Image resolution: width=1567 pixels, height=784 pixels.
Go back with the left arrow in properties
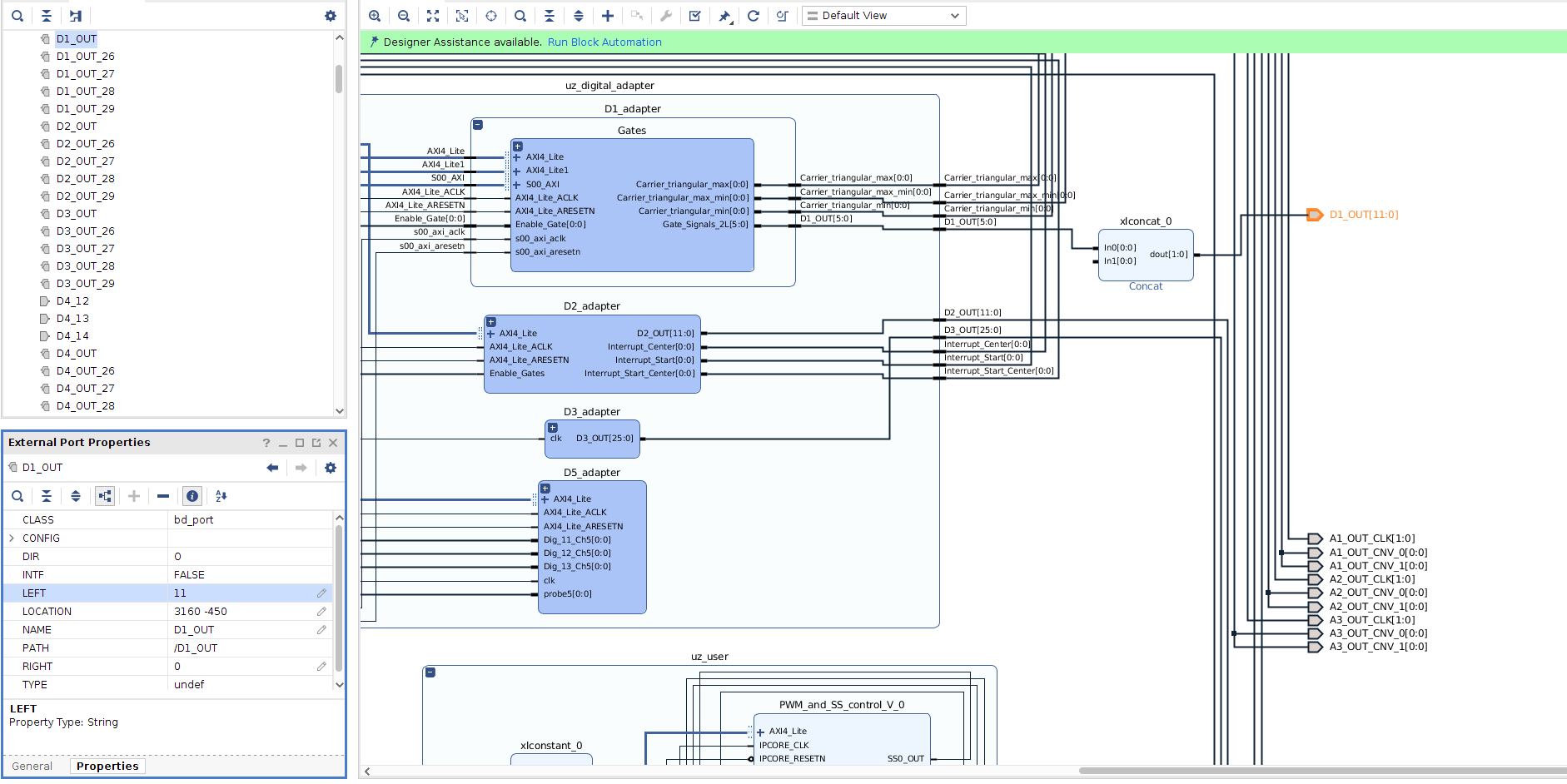click(272, 468)
